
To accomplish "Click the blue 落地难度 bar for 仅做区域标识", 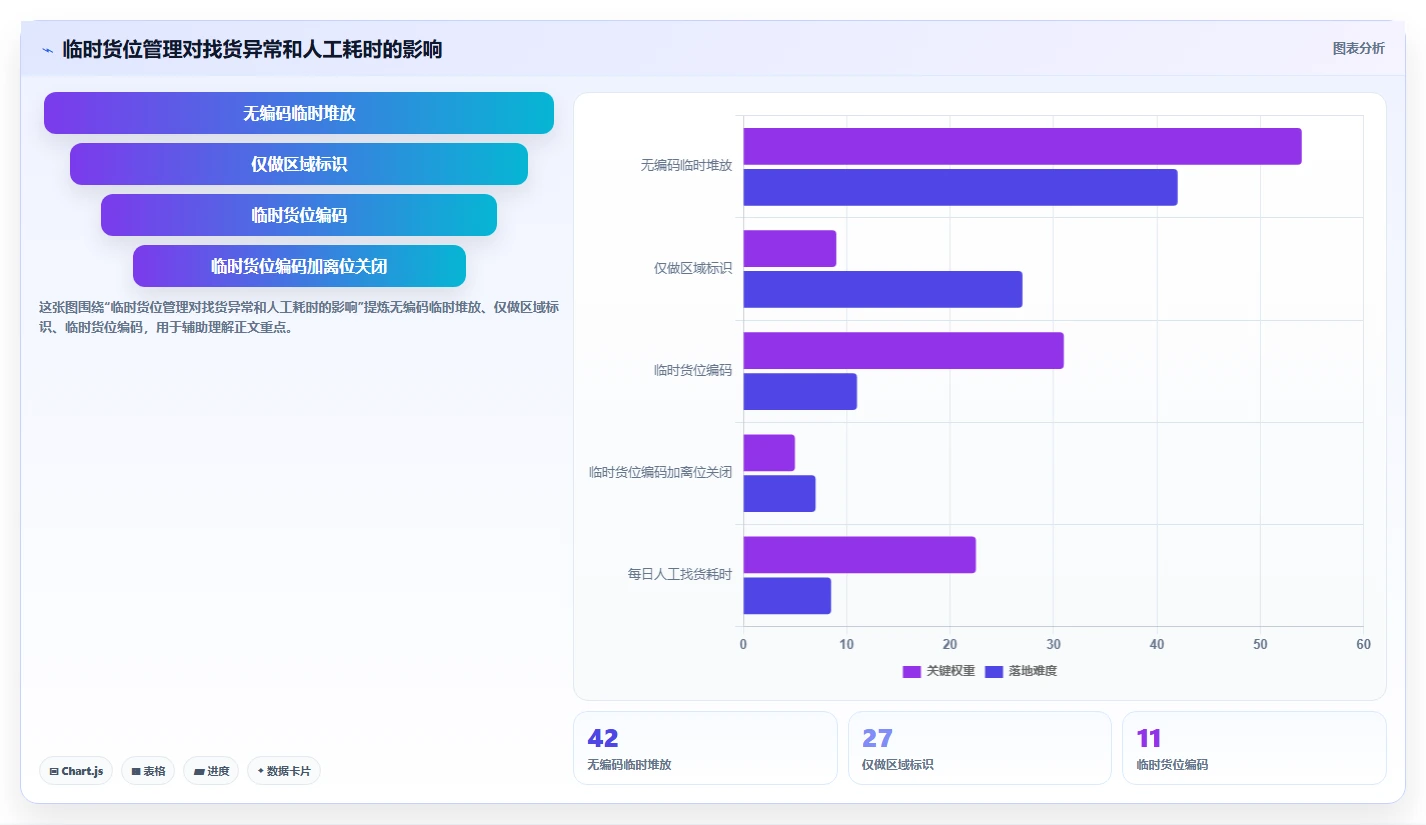I will click(882, 289).
